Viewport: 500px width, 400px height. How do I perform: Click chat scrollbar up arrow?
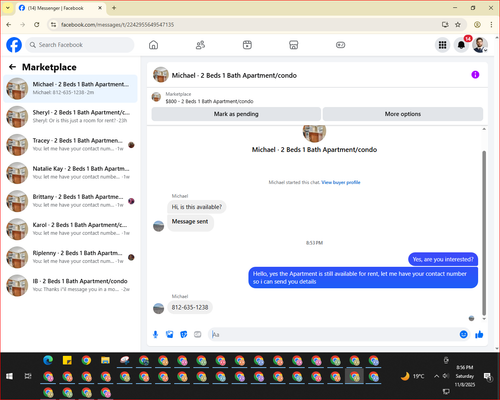484,129
